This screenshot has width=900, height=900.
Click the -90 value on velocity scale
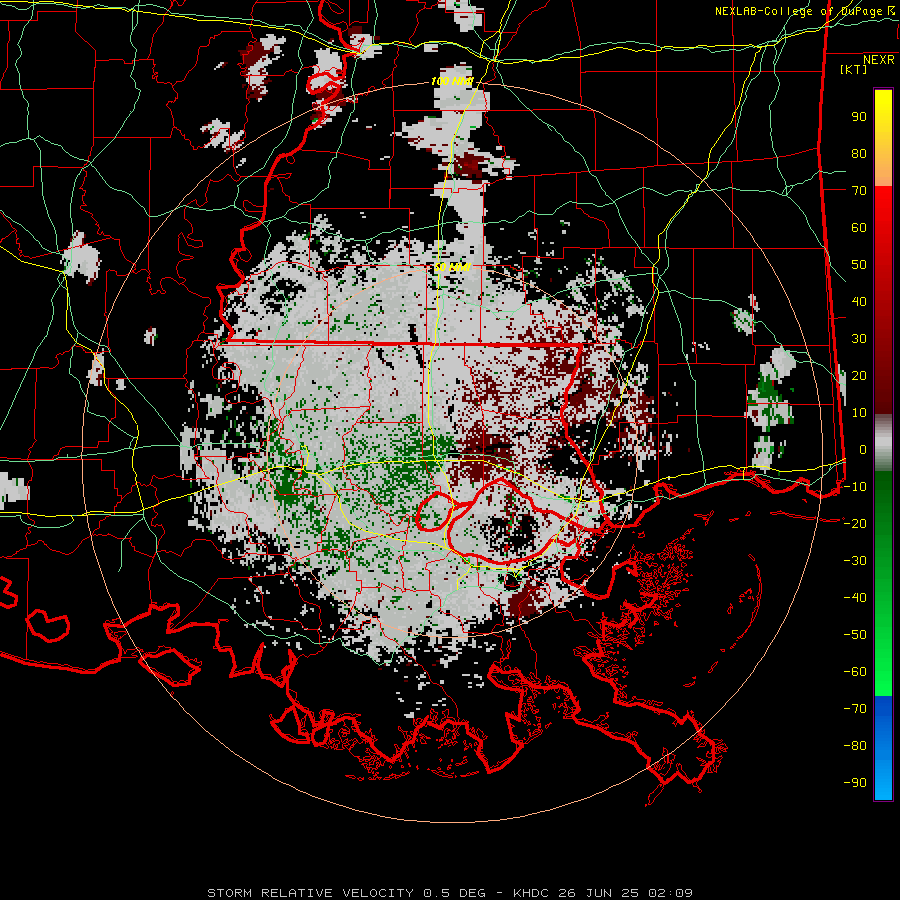(x=855, y=782)
